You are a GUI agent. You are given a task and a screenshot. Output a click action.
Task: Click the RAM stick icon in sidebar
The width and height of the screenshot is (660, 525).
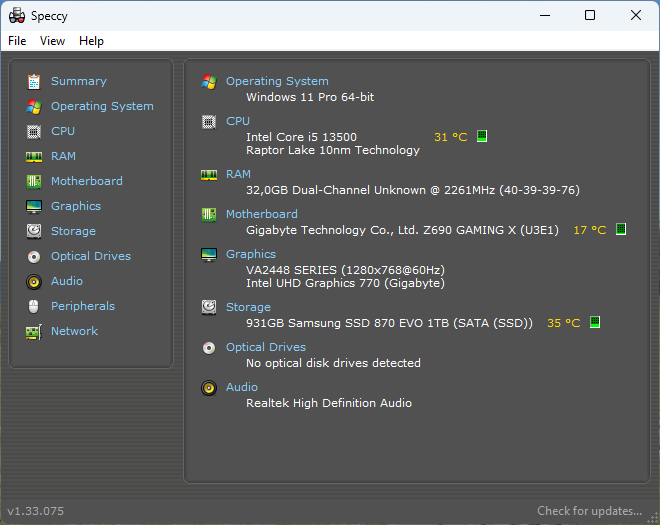34,157
